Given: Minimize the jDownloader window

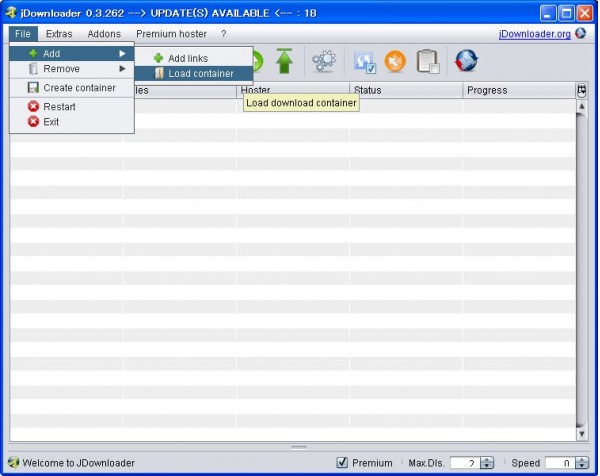Looking at the screenshot, I should pos(548,14).
